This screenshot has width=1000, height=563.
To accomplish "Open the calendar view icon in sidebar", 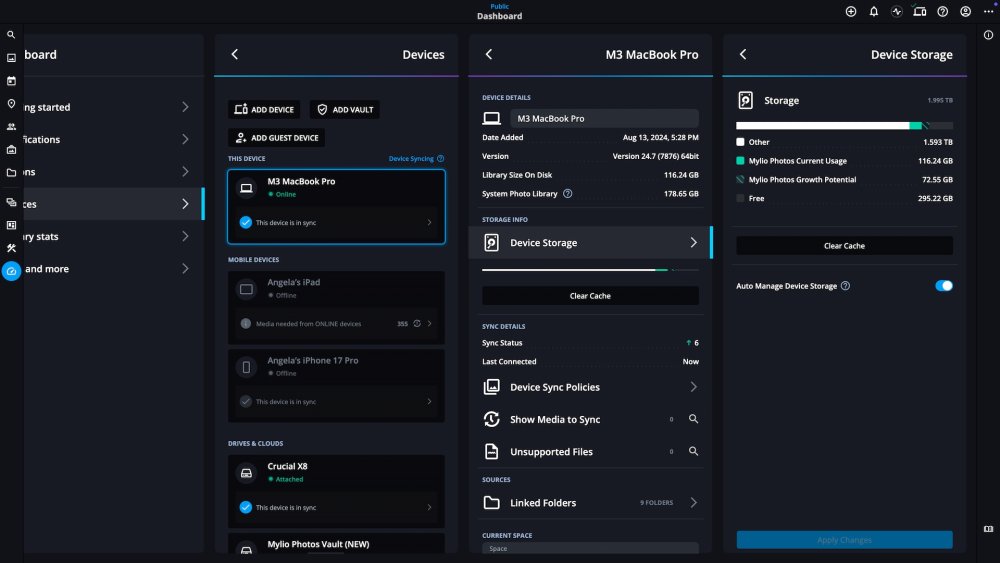I will tap(11, 81).
